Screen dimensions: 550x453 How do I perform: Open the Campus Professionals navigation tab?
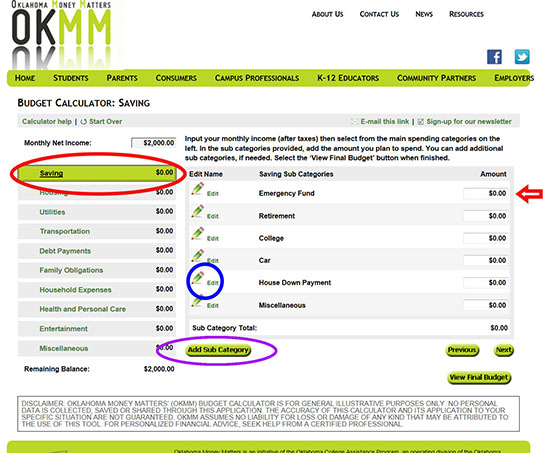click(x=257, y=78)
